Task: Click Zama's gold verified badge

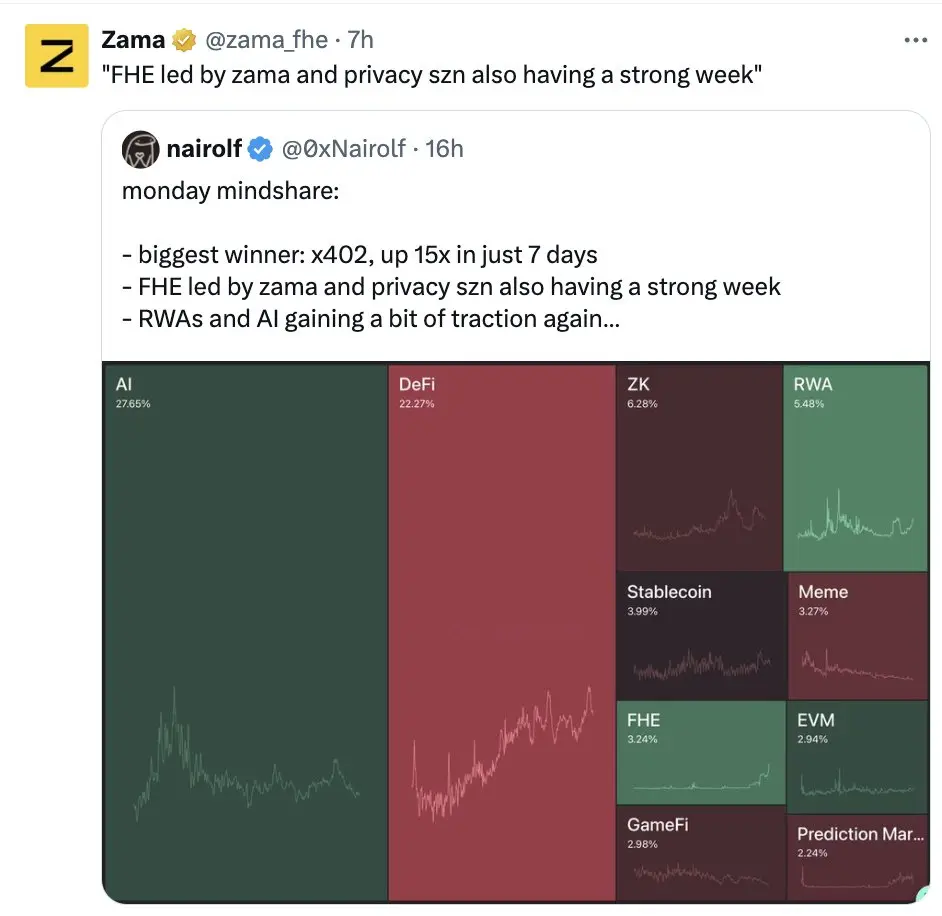Action: pyautogui.click(x=184, y=40)
